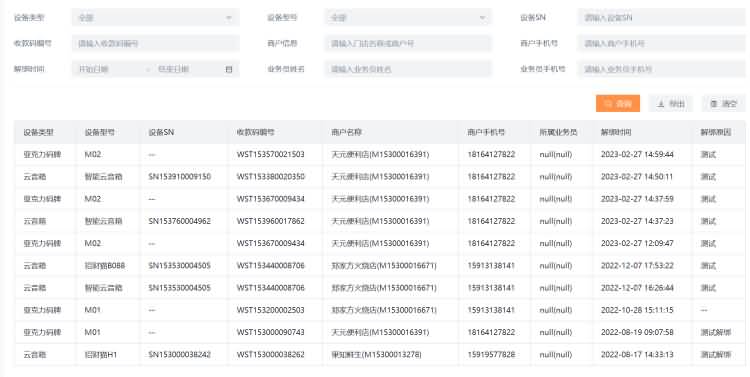Click timestamp 2023-02-27 14:37:59
Viewport: 750px width, 377px height.
637,199
